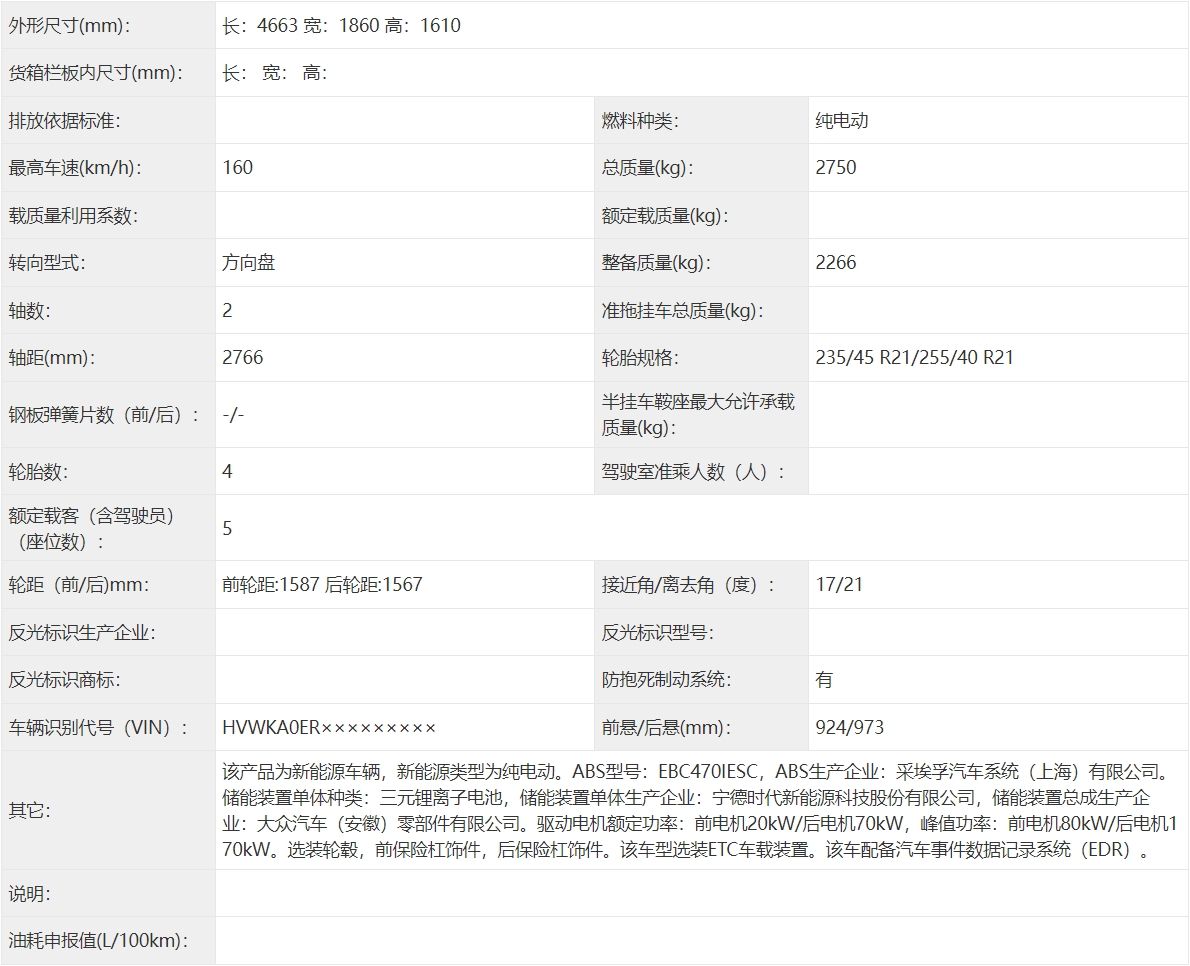Screen dimensions: 1190x966
Task: Select axle count value 2
Action: point(227,310)
